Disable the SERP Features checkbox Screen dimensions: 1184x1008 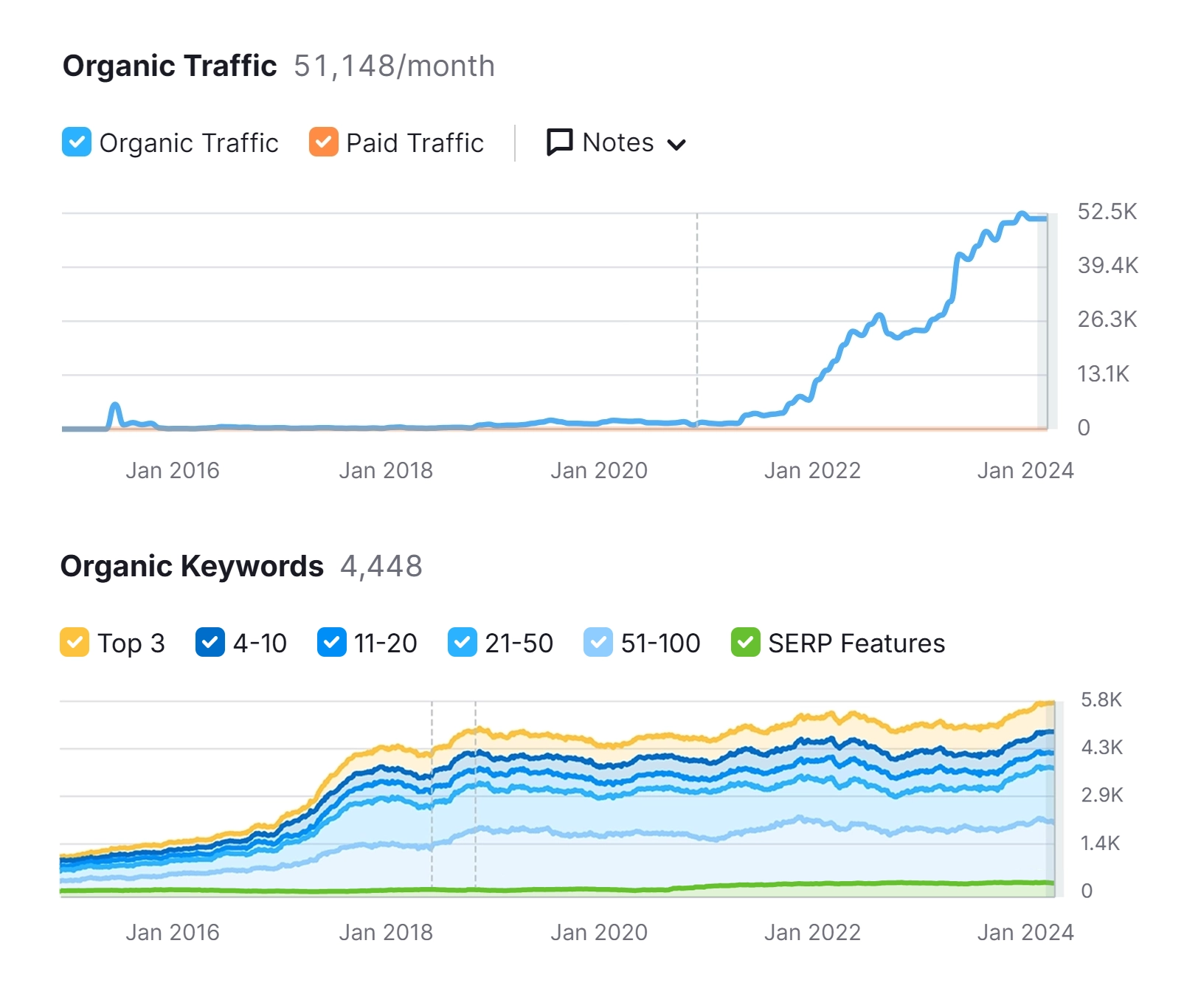point(746,643)
